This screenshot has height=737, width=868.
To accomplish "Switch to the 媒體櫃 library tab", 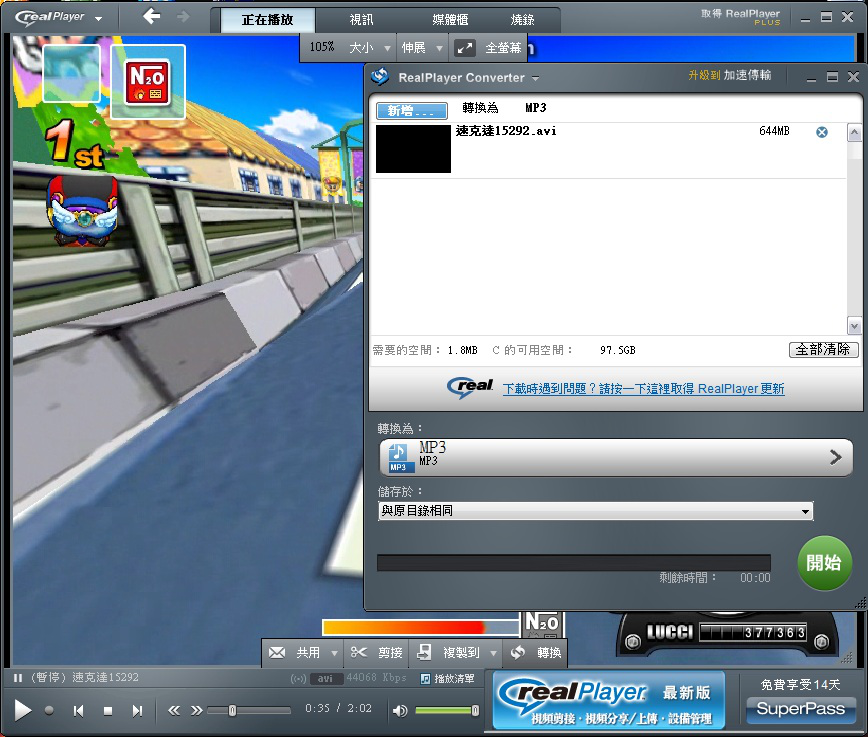I will pyautogui.click(x=453, y=20).
